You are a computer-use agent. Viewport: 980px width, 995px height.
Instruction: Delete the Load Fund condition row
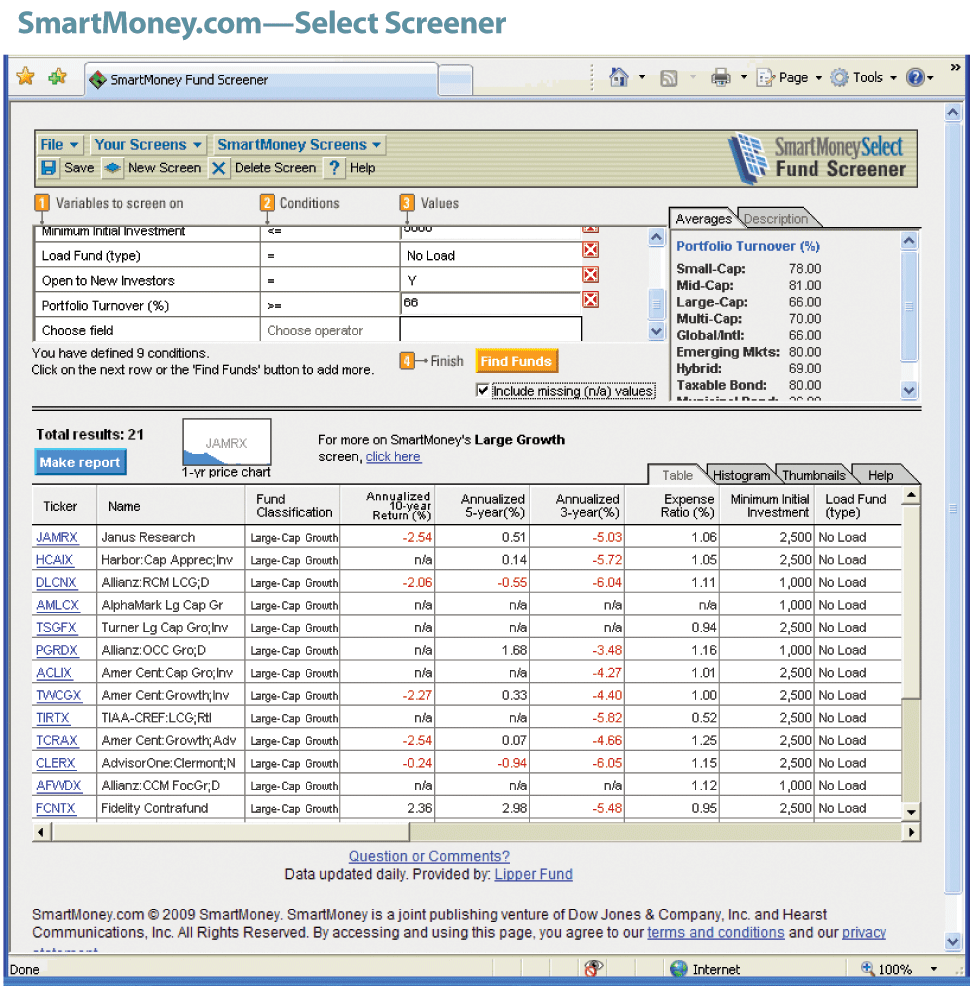click(x=590, y=251)
